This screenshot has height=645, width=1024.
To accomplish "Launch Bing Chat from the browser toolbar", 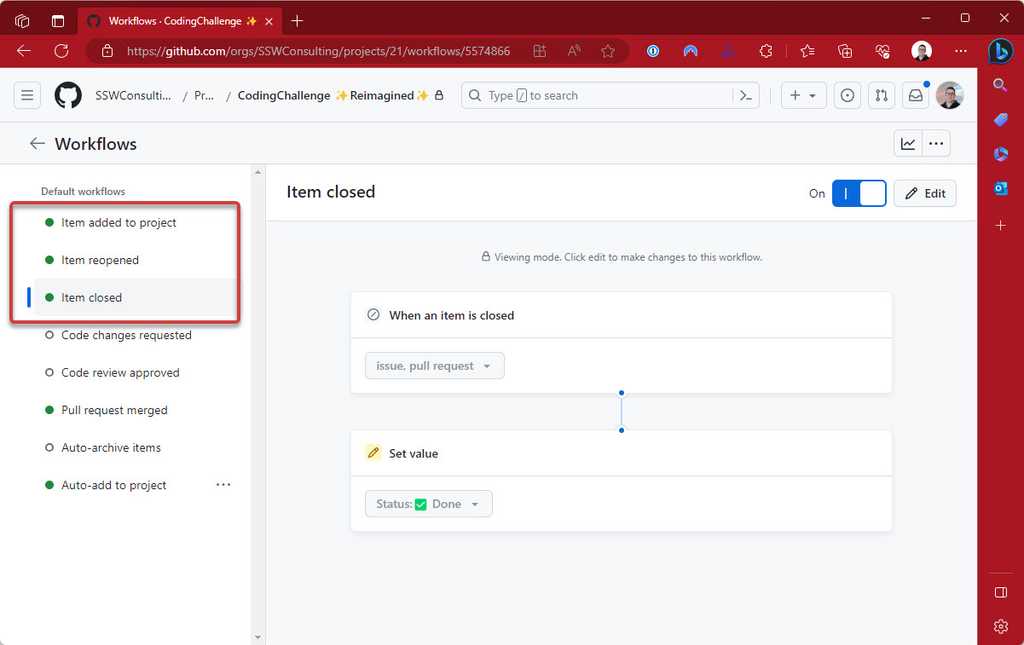I will (1001, 50).
